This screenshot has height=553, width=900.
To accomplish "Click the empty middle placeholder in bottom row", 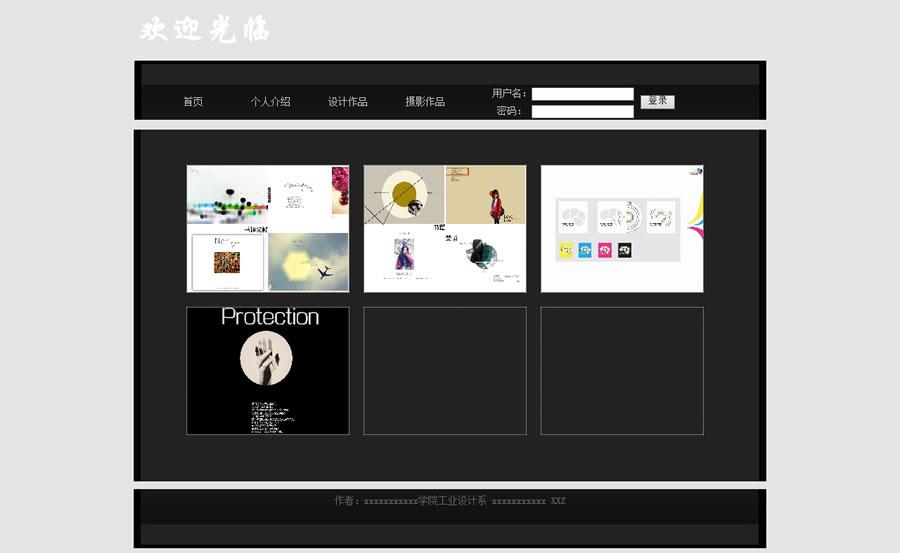I will tap(444, 370).
